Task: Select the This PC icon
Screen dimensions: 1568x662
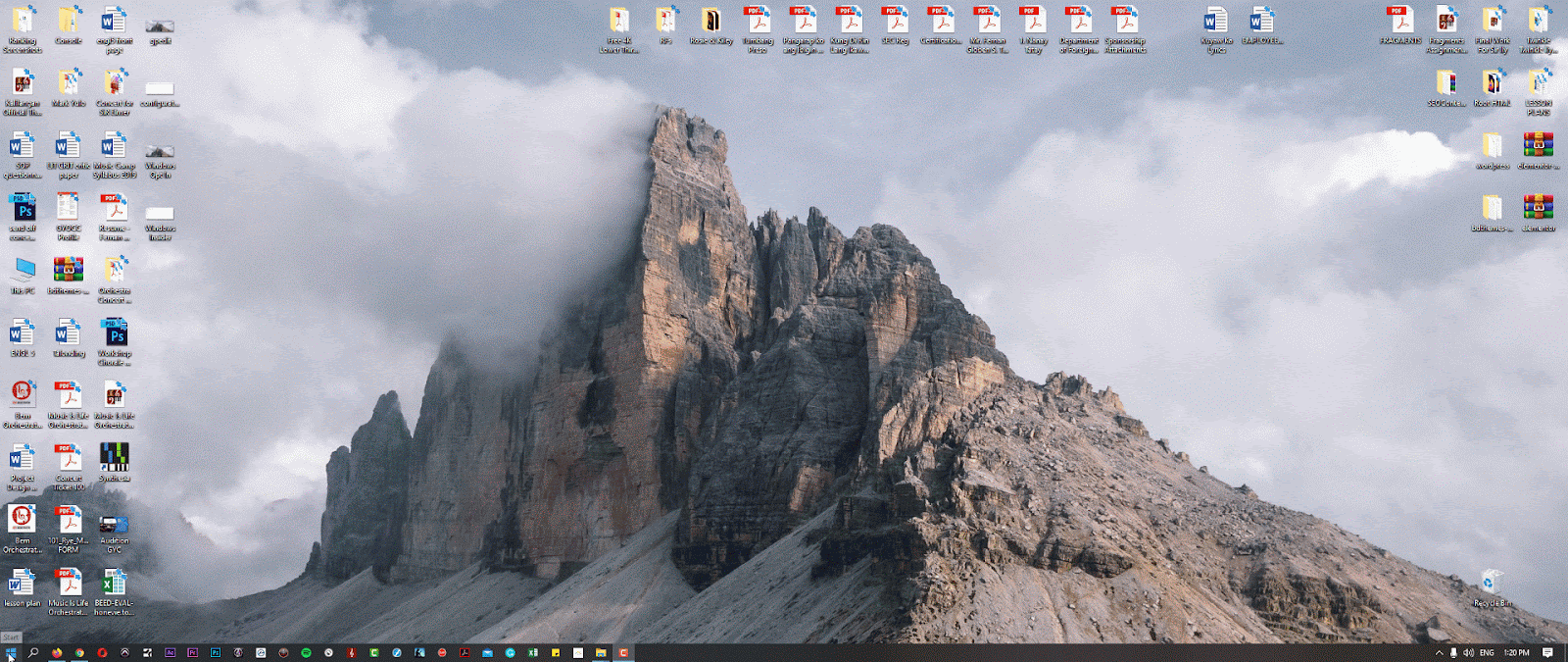Action: pyautogui.click(x=22, y=276)
